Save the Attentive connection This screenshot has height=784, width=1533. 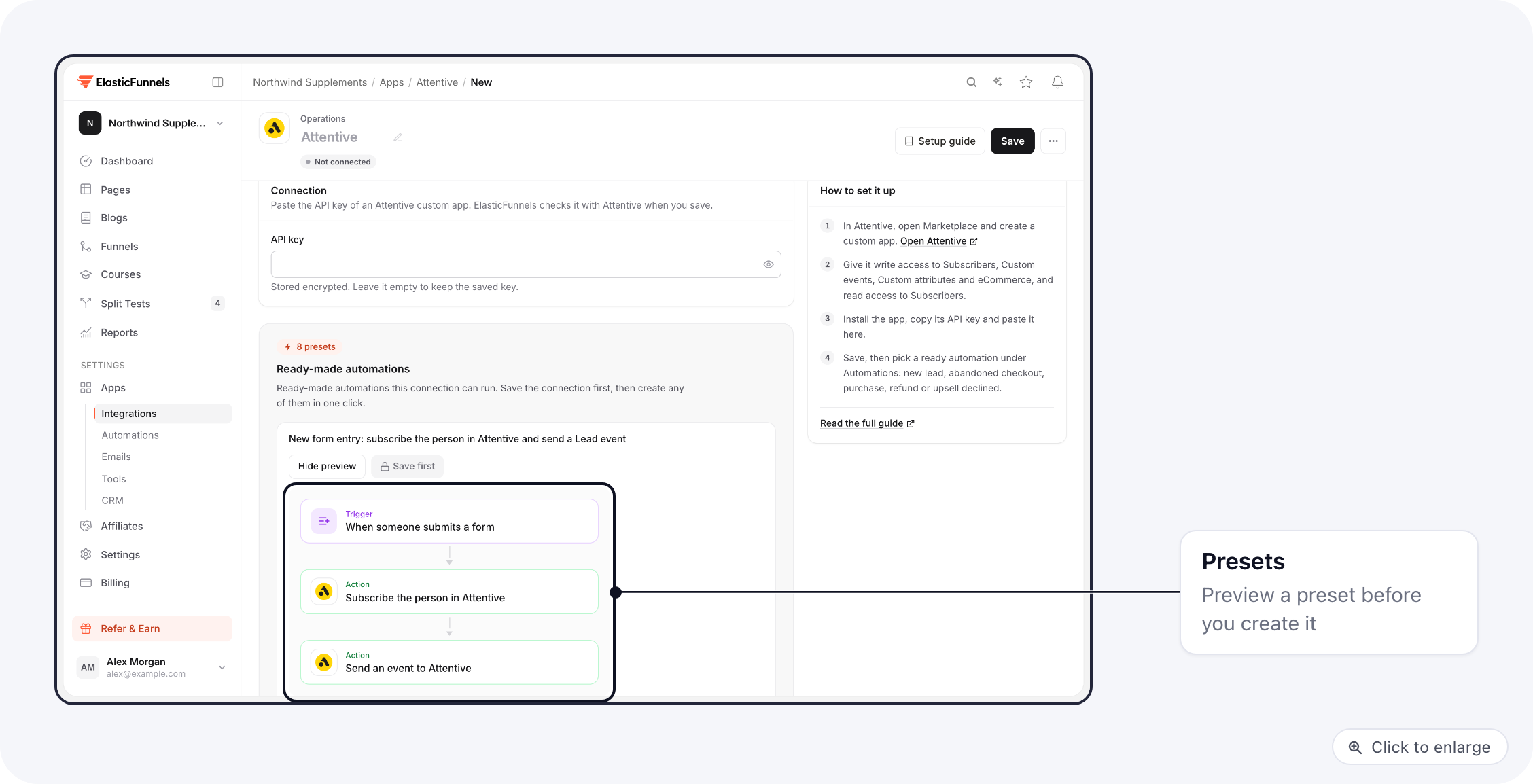1012,141
